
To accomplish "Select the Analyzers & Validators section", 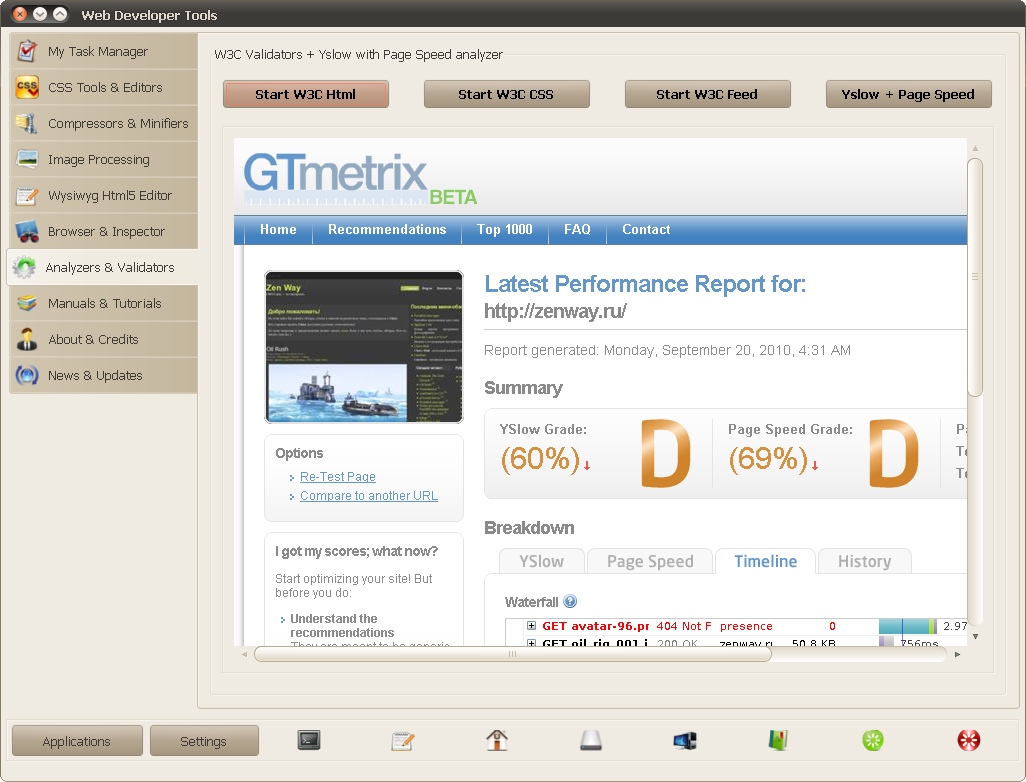I will (103, 267).
